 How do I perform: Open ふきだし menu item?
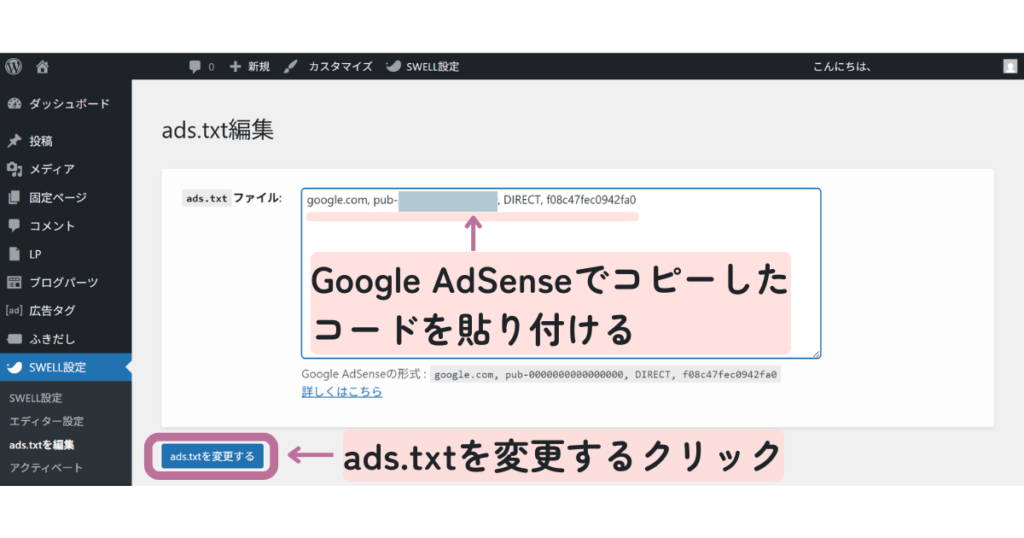click(51, 339)
